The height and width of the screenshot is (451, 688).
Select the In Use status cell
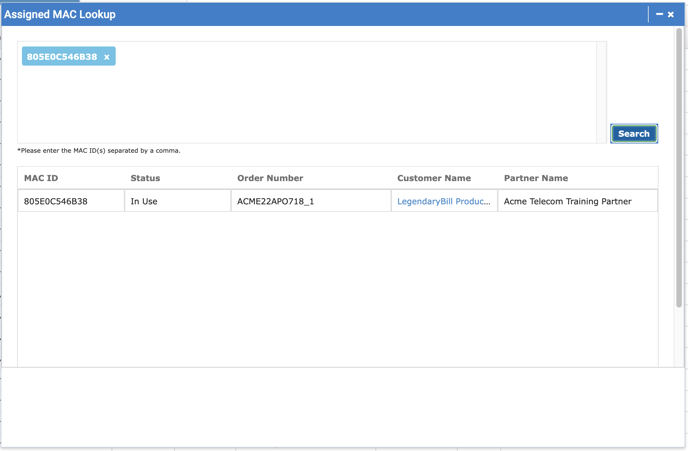click(144, 201)
